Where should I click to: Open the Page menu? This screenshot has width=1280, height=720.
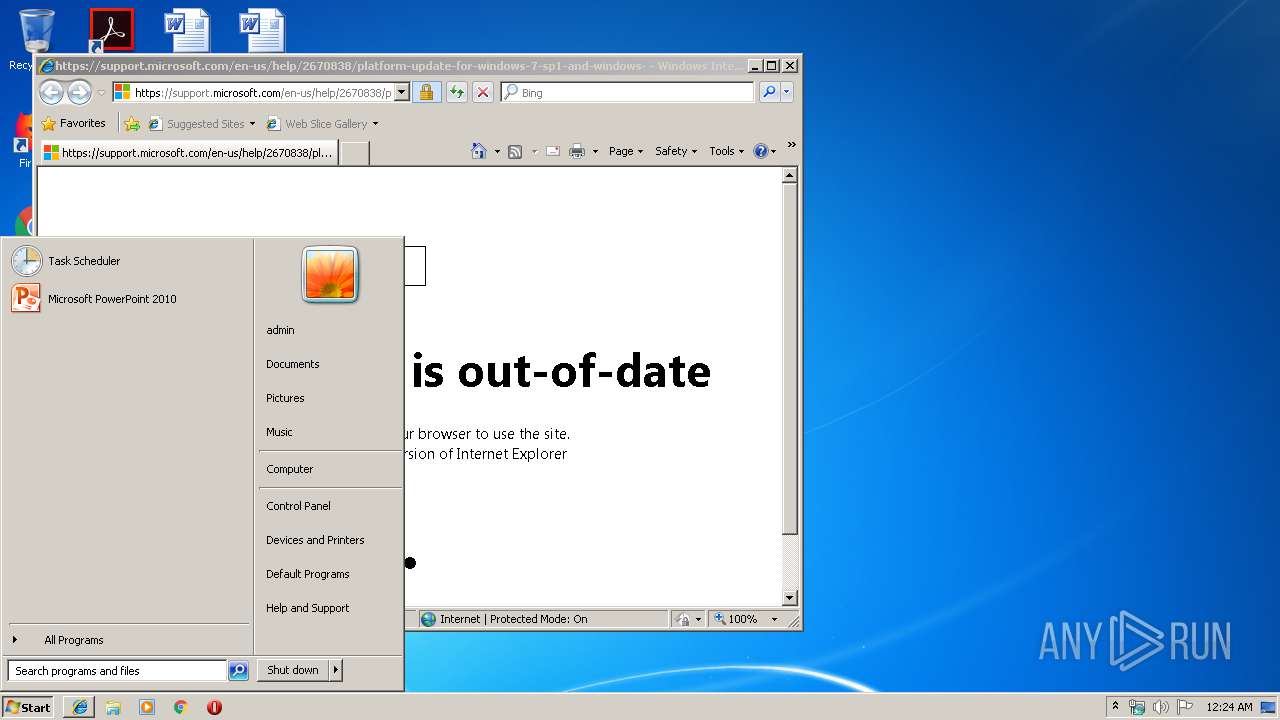tap(626, 151)
